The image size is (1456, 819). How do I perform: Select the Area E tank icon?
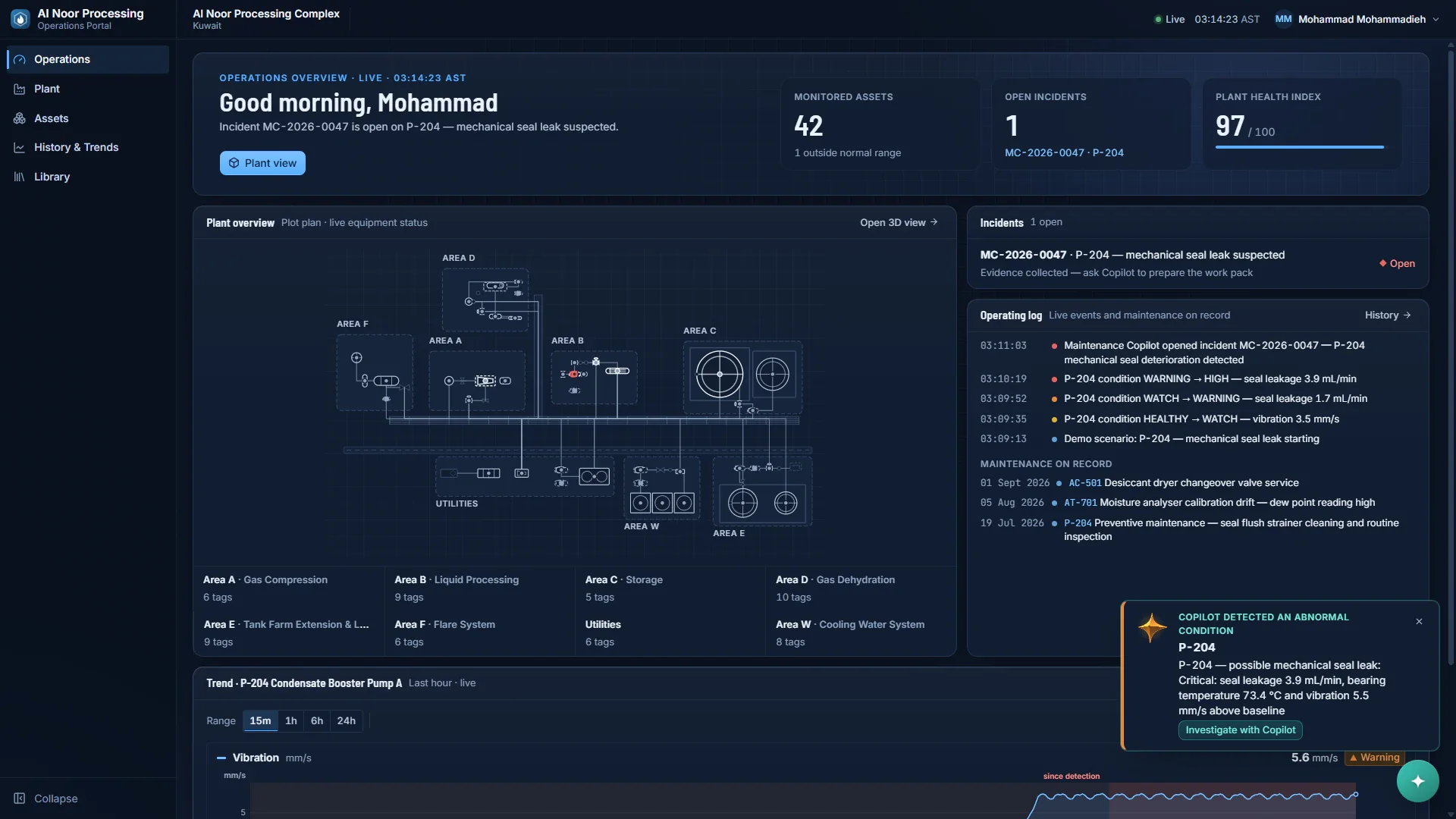742,503
